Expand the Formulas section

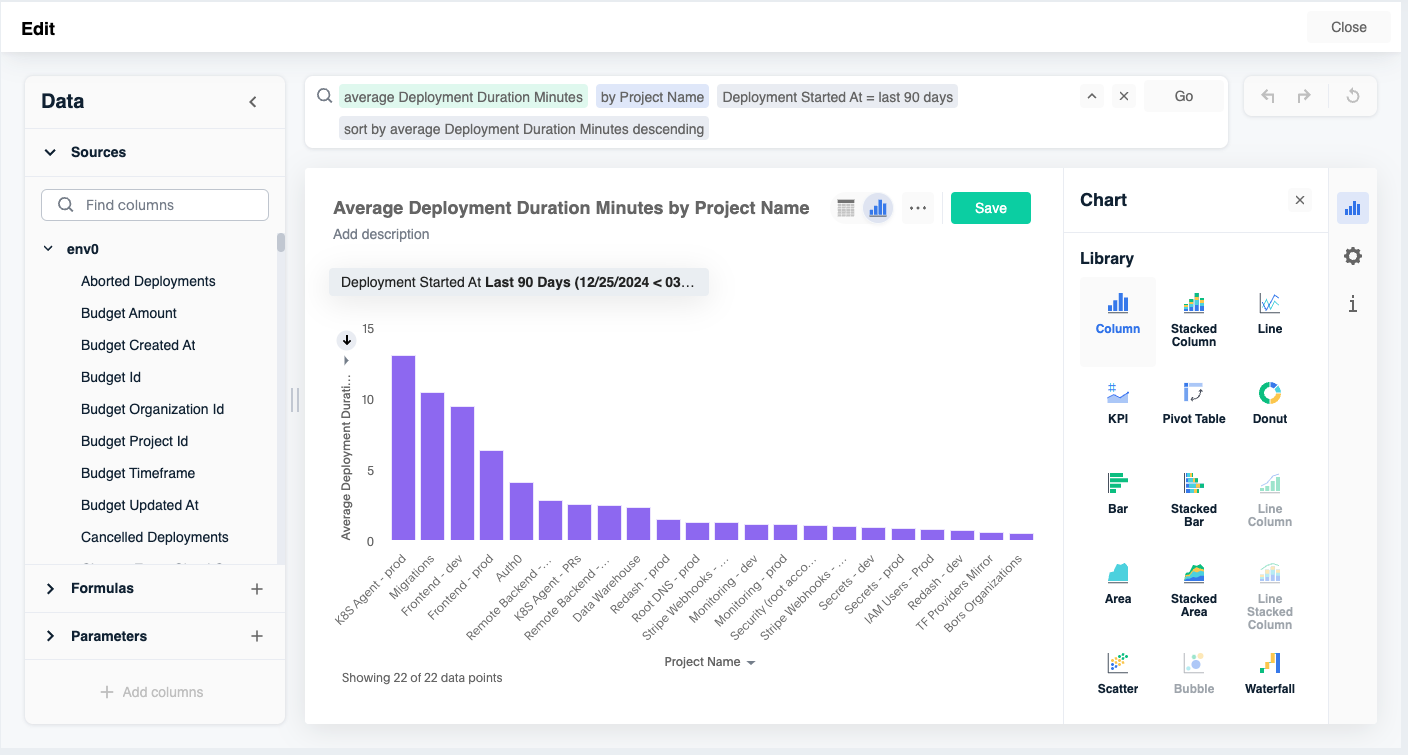coord(50,589)
